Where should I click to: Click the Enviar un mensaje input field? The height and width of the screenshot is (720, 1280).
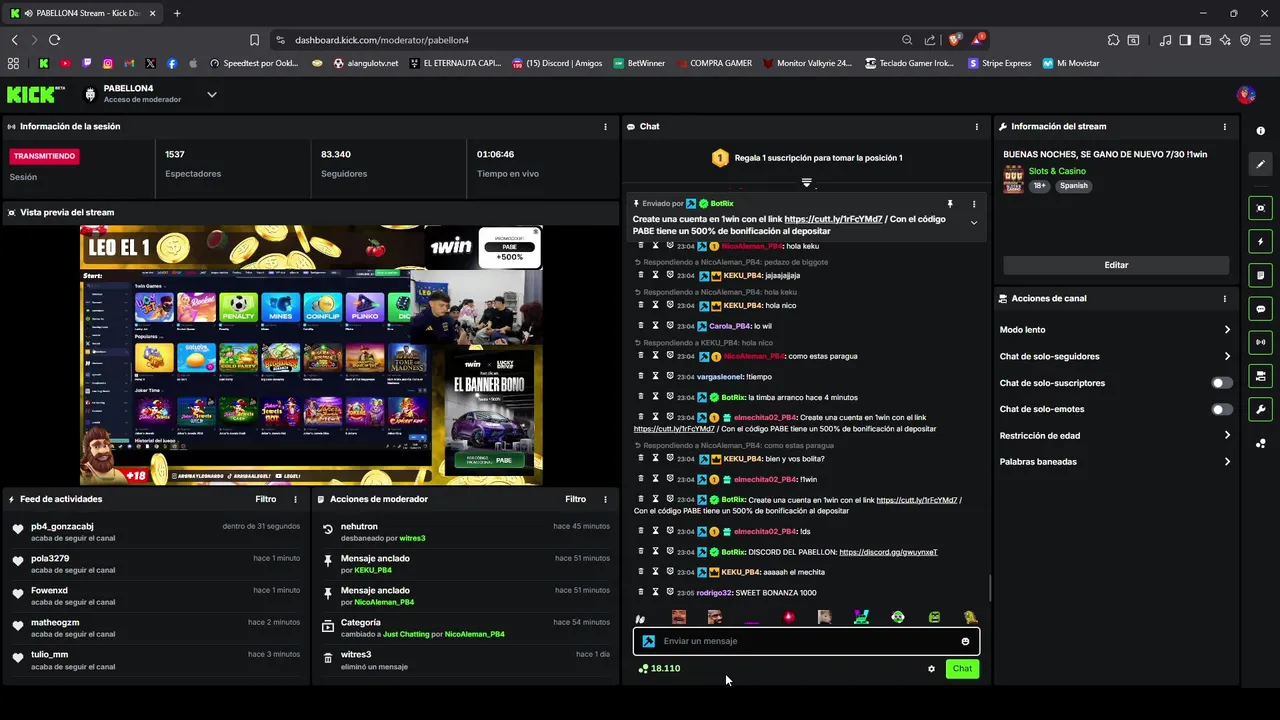(x=805, y=641)
